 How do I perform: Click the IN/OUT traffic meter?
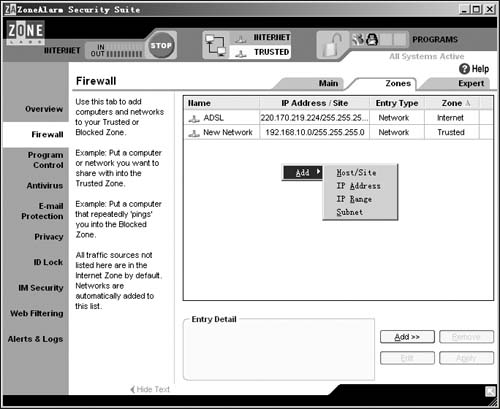click(x=116, y=50)
